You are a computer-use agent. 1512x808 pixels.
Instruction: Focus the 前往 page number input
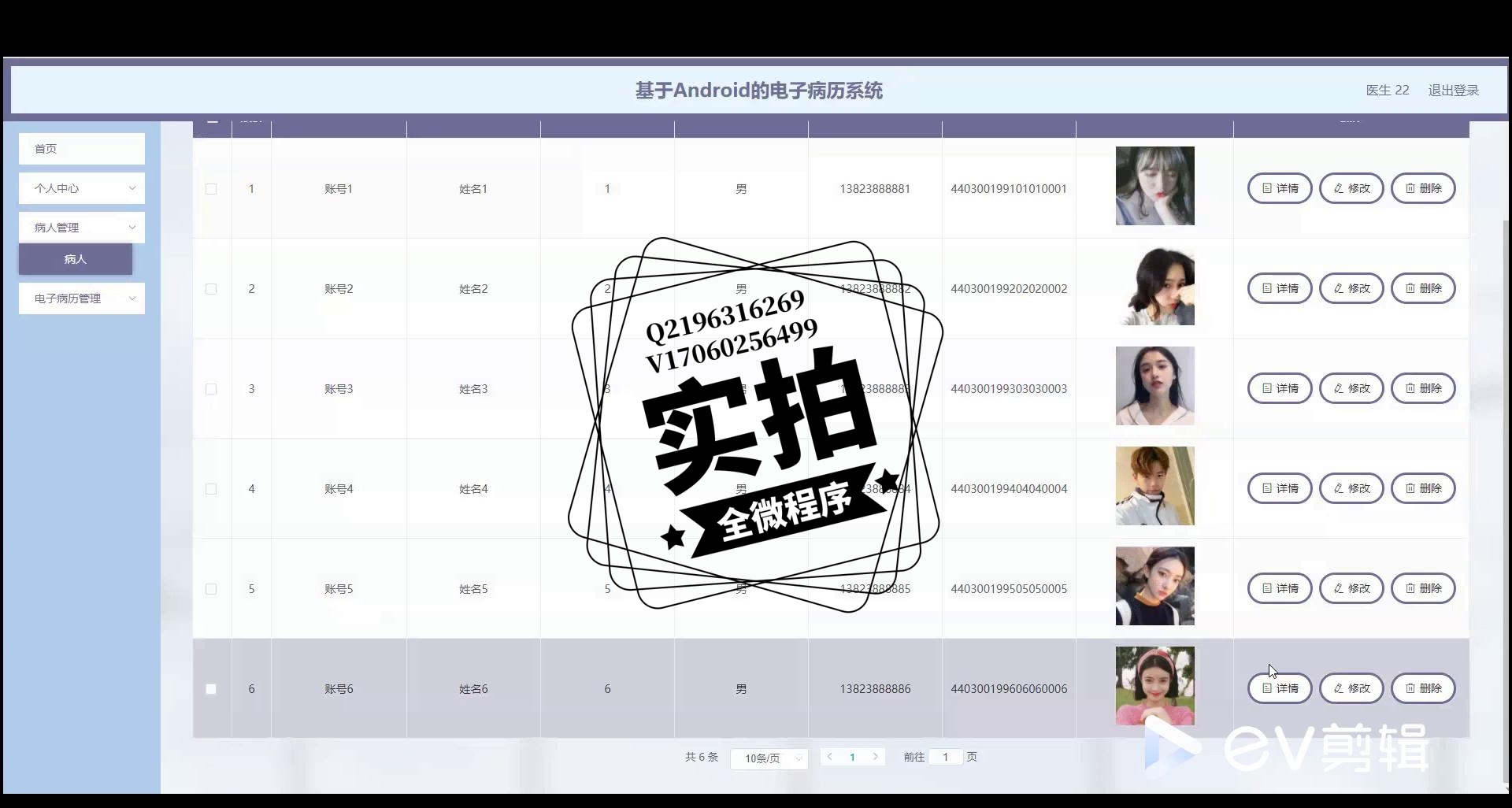(x=946, y=757)
